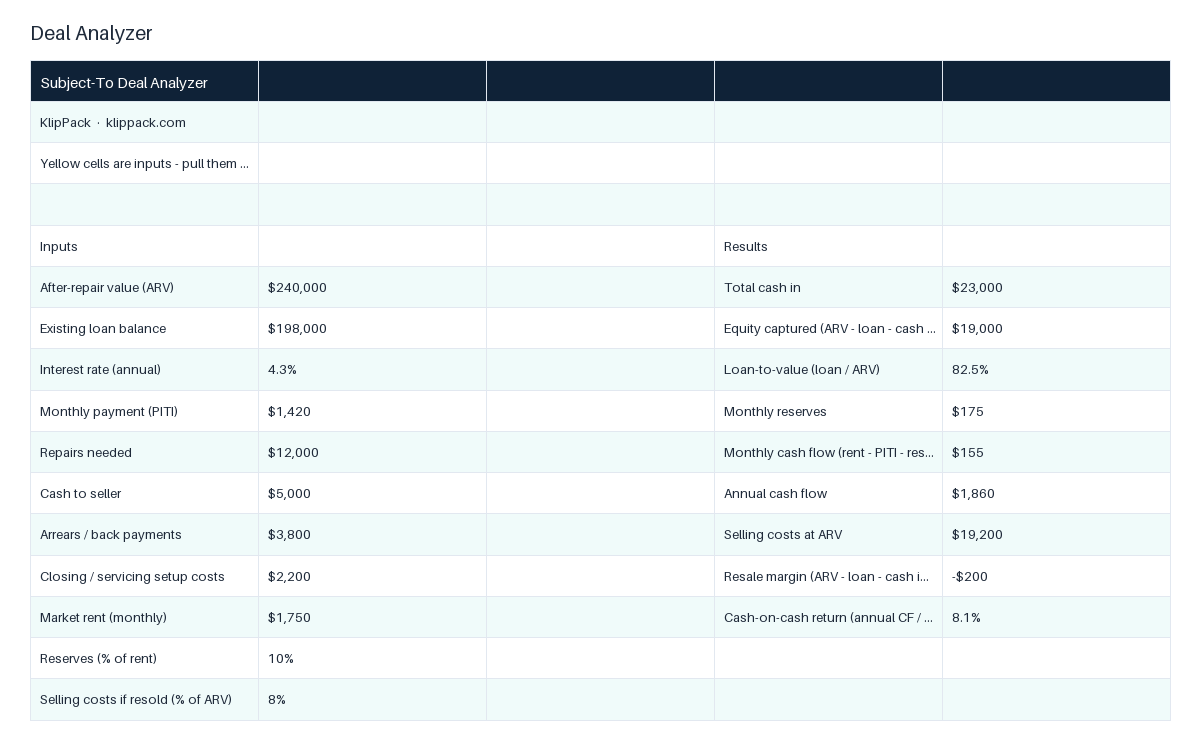This screenshot has width=1200, height=750.
Task: Click the 4.3% interest rate cell
Action: click(x=372, y=369)
